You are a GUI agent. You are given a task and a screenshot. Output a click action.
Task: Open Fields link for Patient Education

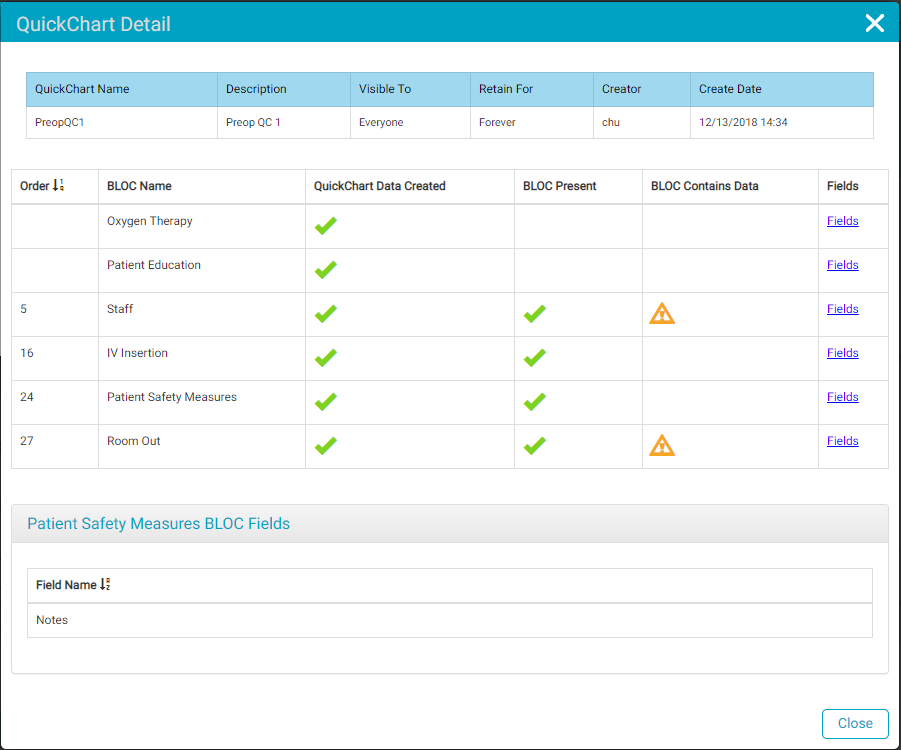(842, 265)
